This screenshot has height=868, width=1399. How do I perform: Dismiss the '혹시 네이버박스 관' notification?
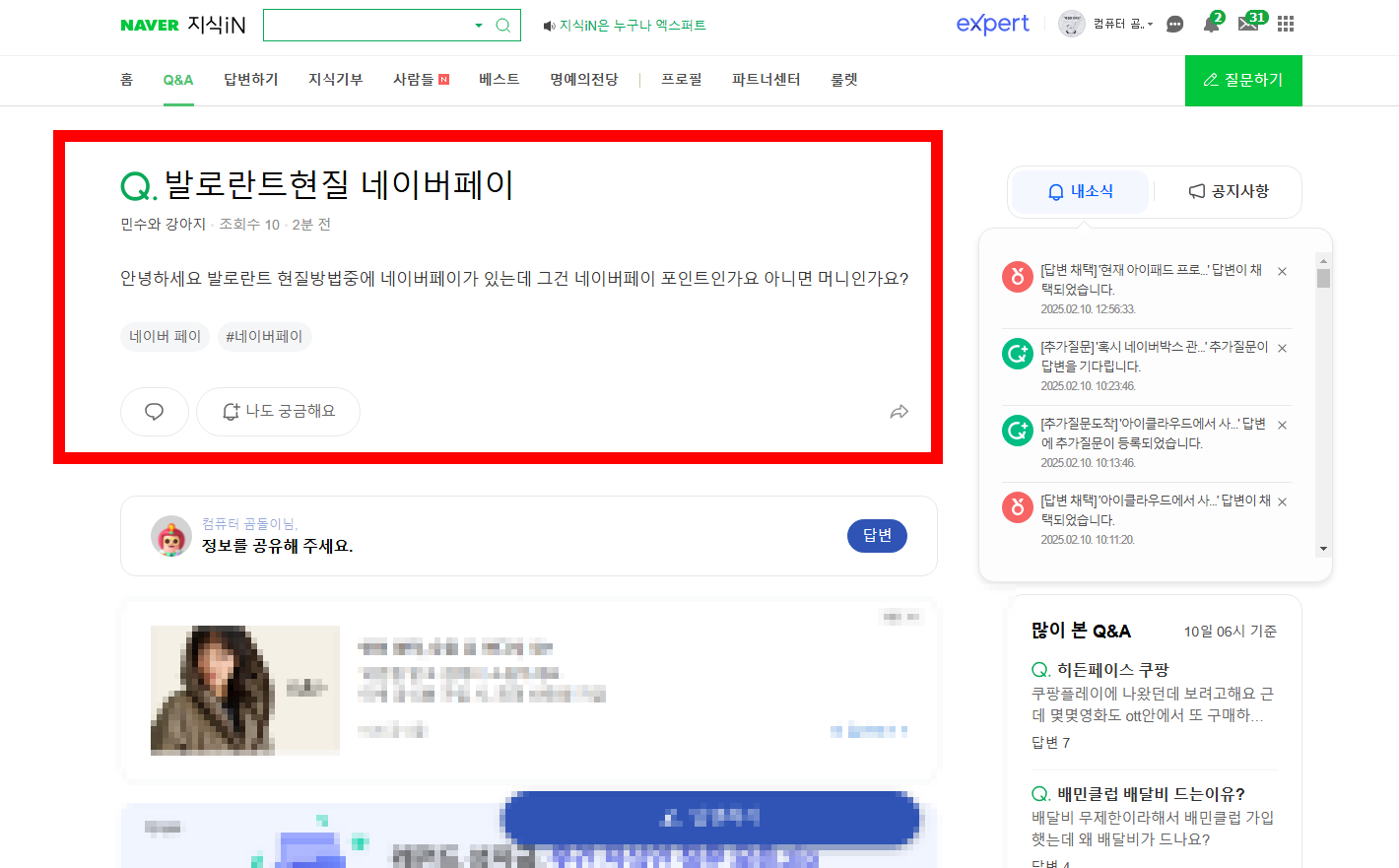(1282, 348)
